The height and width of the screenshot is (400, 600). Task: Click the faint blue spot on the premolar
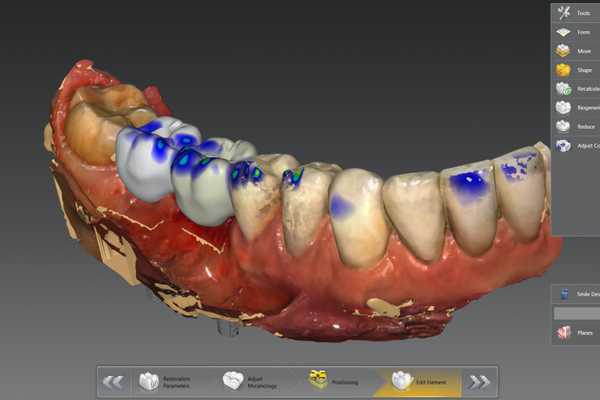click(x=341, y=206)
